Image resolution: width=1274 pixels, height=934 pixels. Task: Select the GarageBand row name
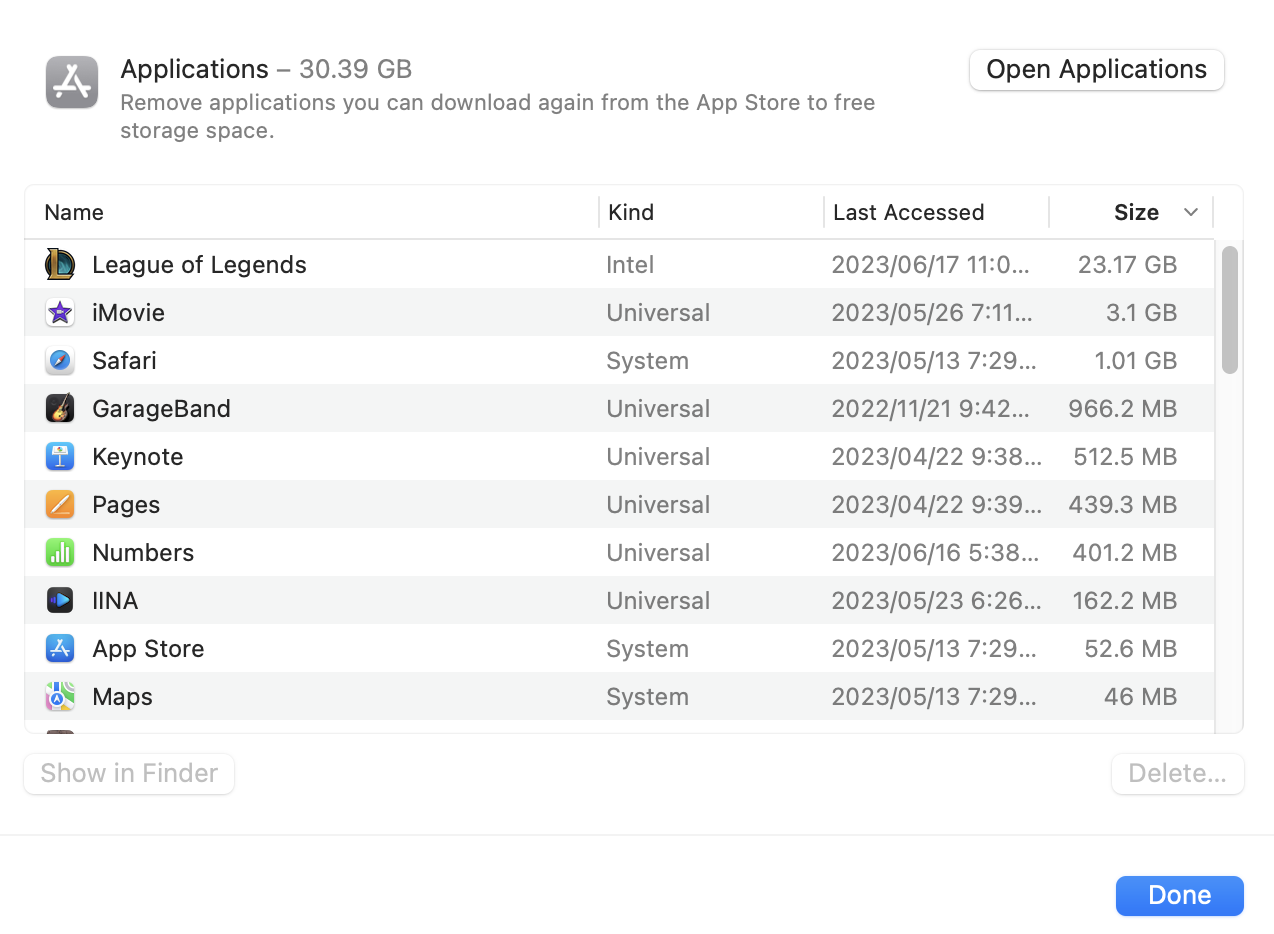(x=161, y=409)
